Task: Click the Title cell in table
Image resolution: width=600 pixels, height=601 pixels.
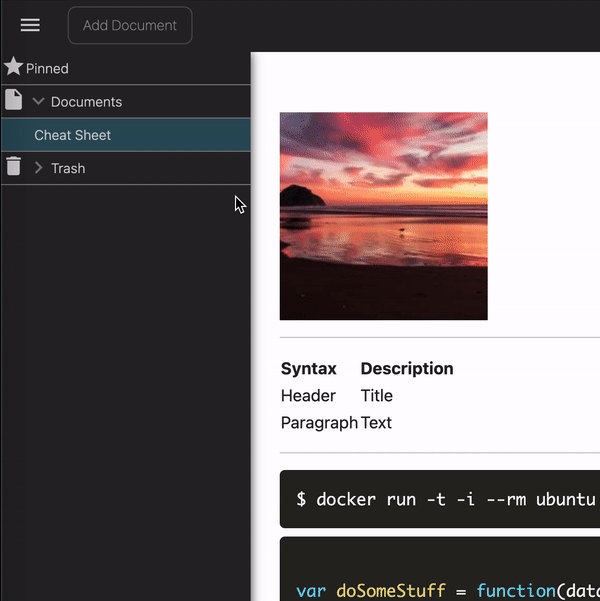Action: [376, 396]
